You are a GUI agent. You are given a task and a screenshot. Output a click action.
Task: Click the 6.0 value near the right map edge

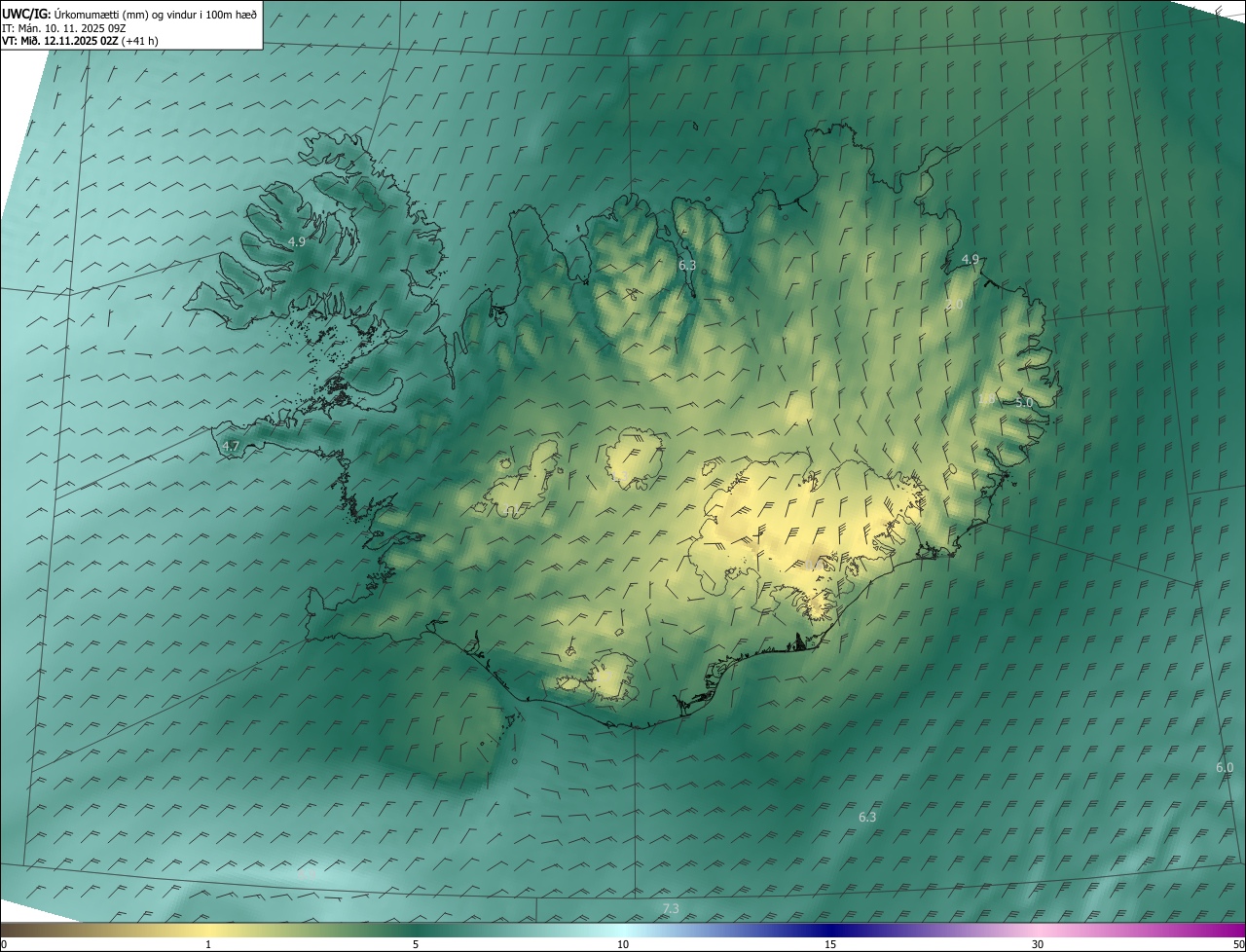1225,767
